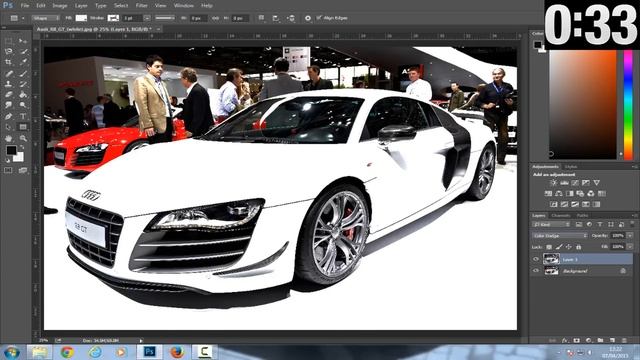The width and height of the screenshot is (640, 360).
Task: Select the Zoom tool in toolbox
Action: [x=23, y=138]
